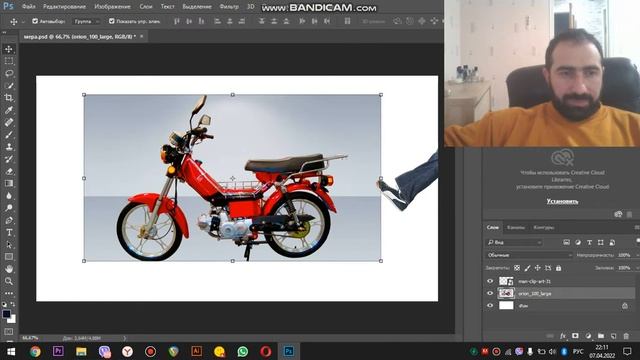The width and height of the screenshot is (640, 360).
Task: Select the Rectangle shape tool
Action: tap(9, 257)
